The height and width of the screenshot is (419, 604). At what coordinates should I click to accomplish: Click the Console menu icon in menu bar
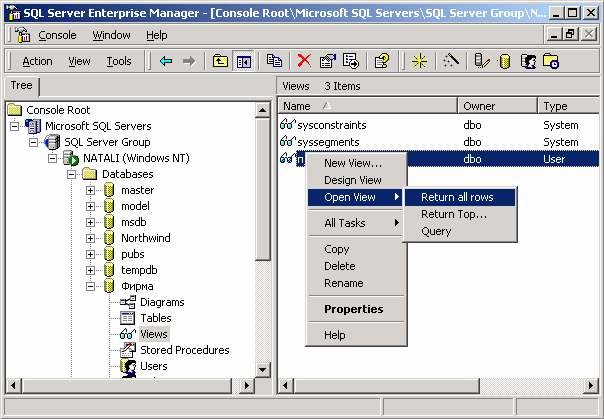(22, 35)
